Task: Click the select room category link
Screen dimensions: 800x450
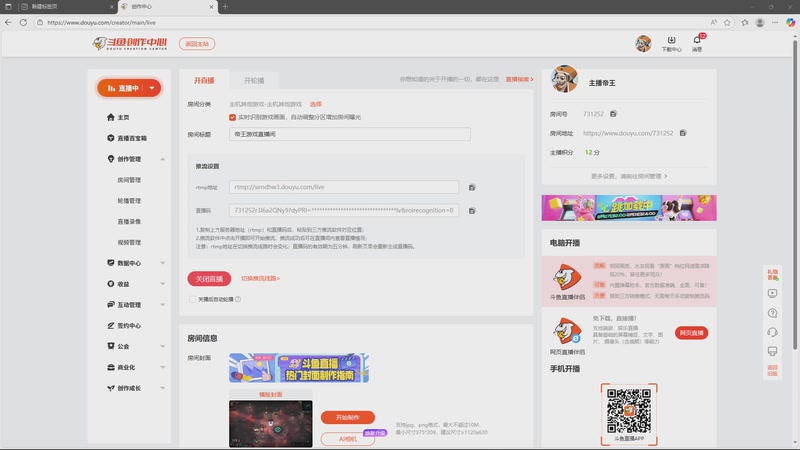Action: [x=316, y=104]
